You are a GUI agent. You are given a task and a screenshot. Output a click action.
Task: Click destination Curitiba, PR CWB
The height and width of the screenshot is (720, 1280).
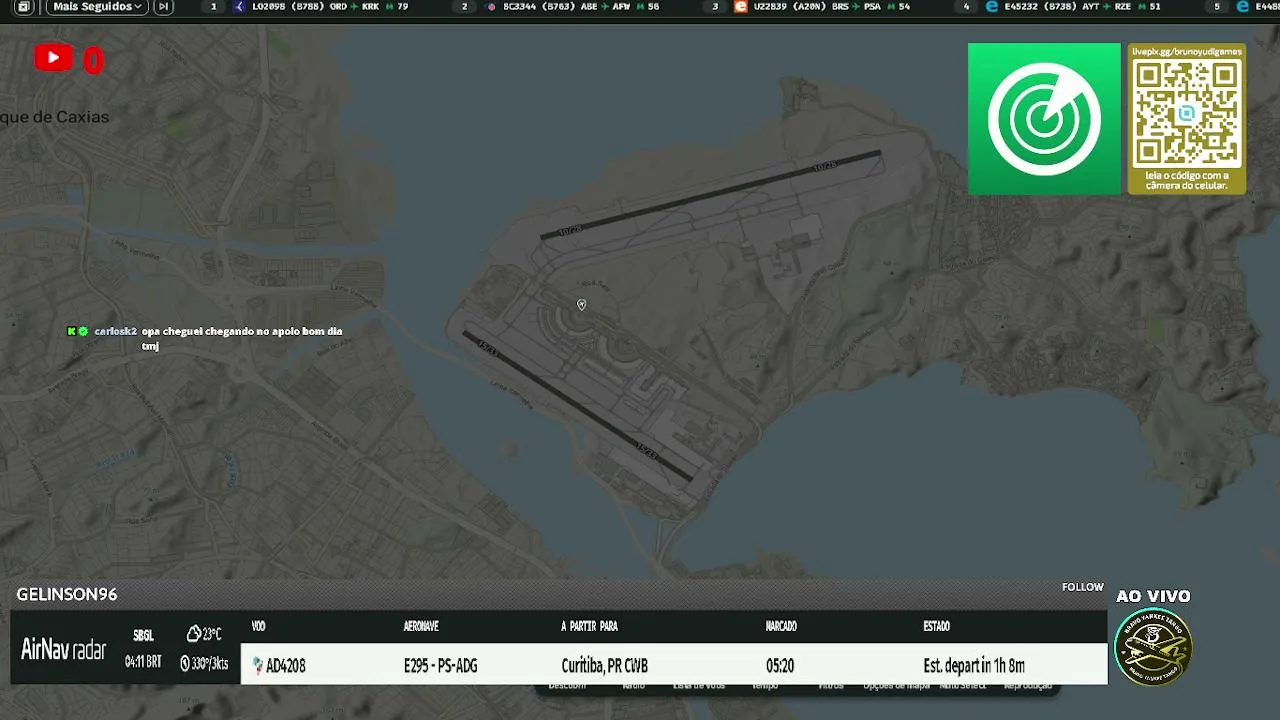[604, 665]
